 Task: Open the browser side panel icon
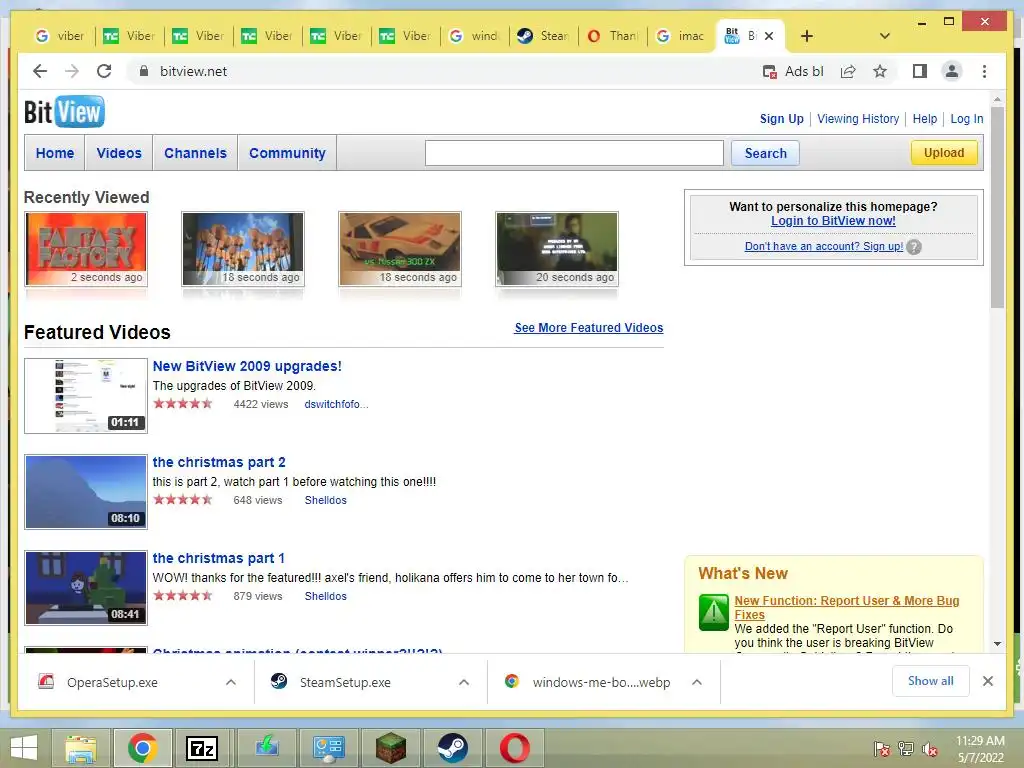coord(920,71)
